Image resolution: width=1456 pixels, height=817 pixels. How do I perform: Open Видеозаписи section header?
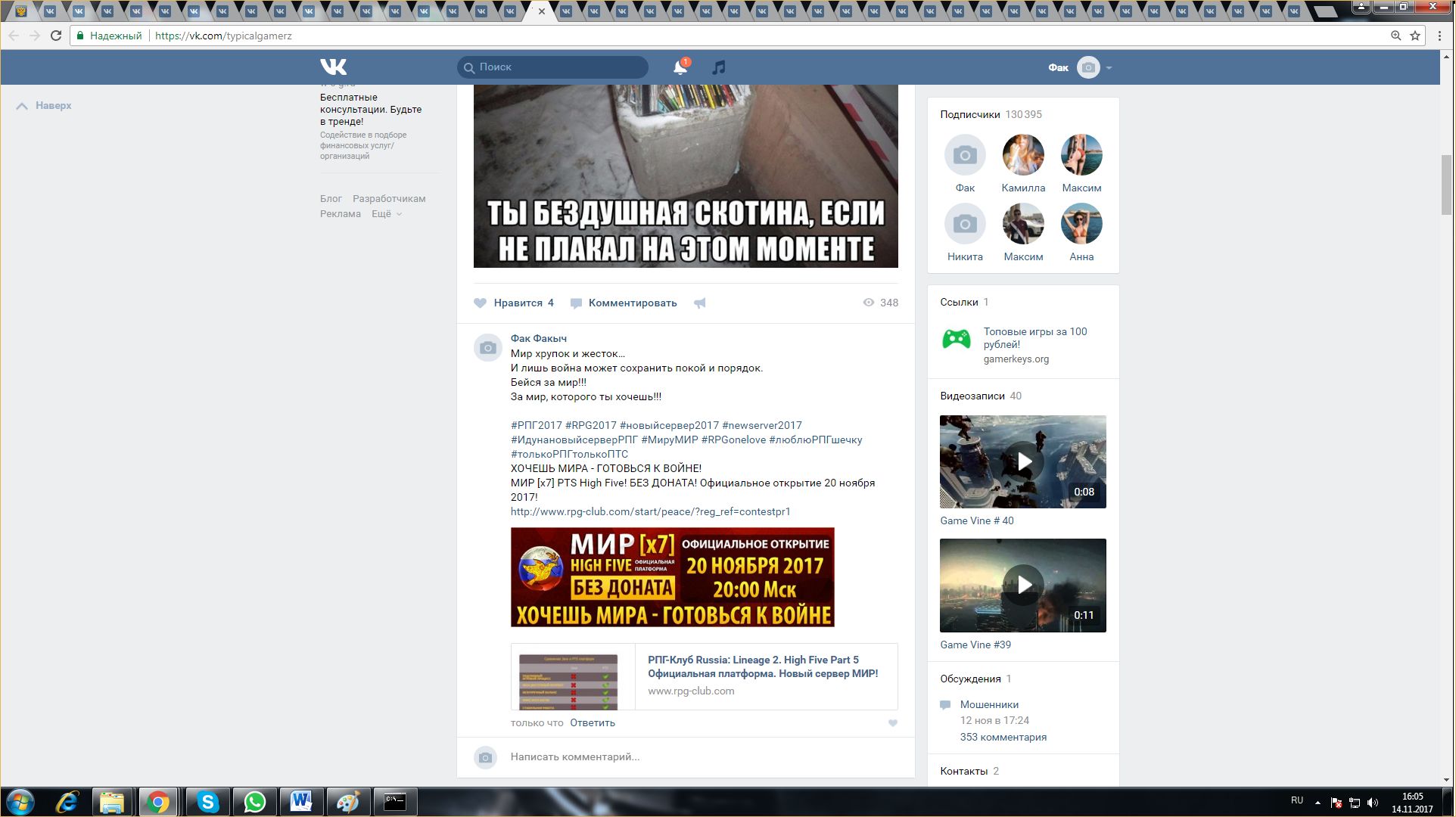[972, 396]
